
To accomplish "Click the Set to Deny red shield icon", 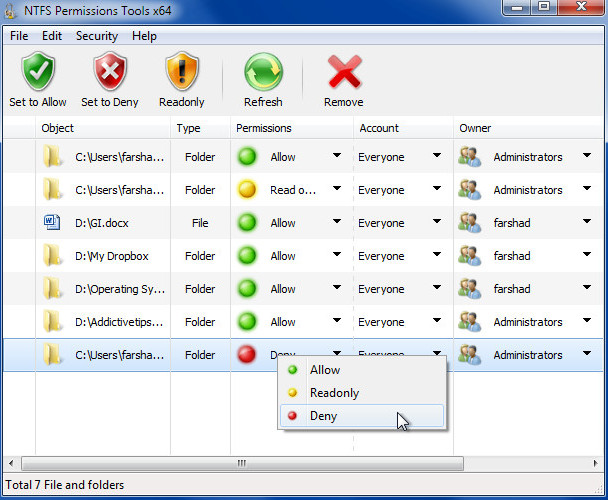I will (110, 72).
